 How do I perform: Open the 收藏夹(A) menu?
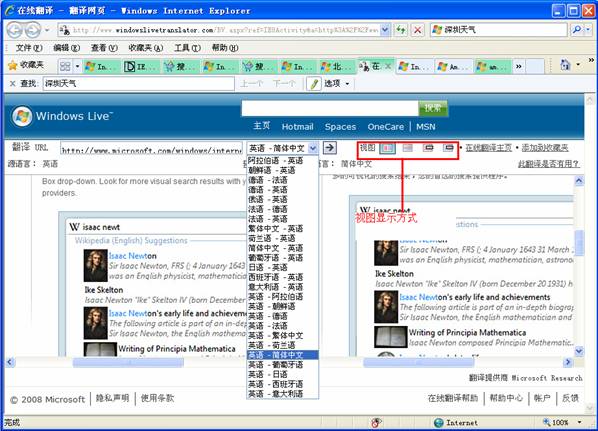pyautogui.click(x=146, y=48)
